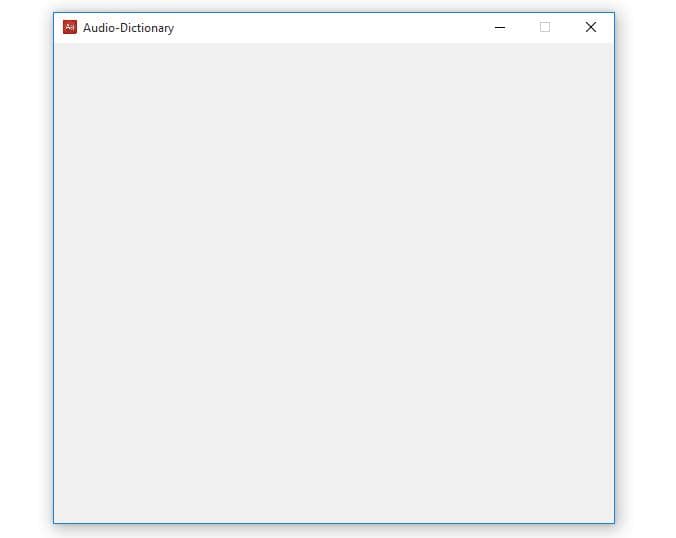Select the disabled square maximize icon

(x=545, y=27)
